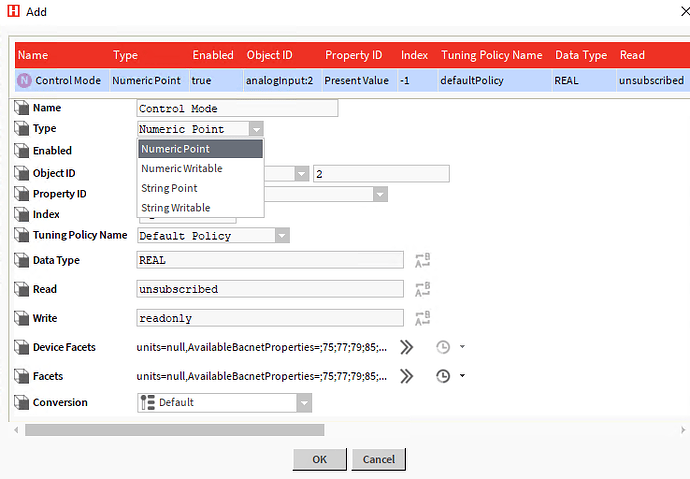Click the purple N icon of Control Mode row
This screenshot has height=479, width=690.
click(24, 80)
